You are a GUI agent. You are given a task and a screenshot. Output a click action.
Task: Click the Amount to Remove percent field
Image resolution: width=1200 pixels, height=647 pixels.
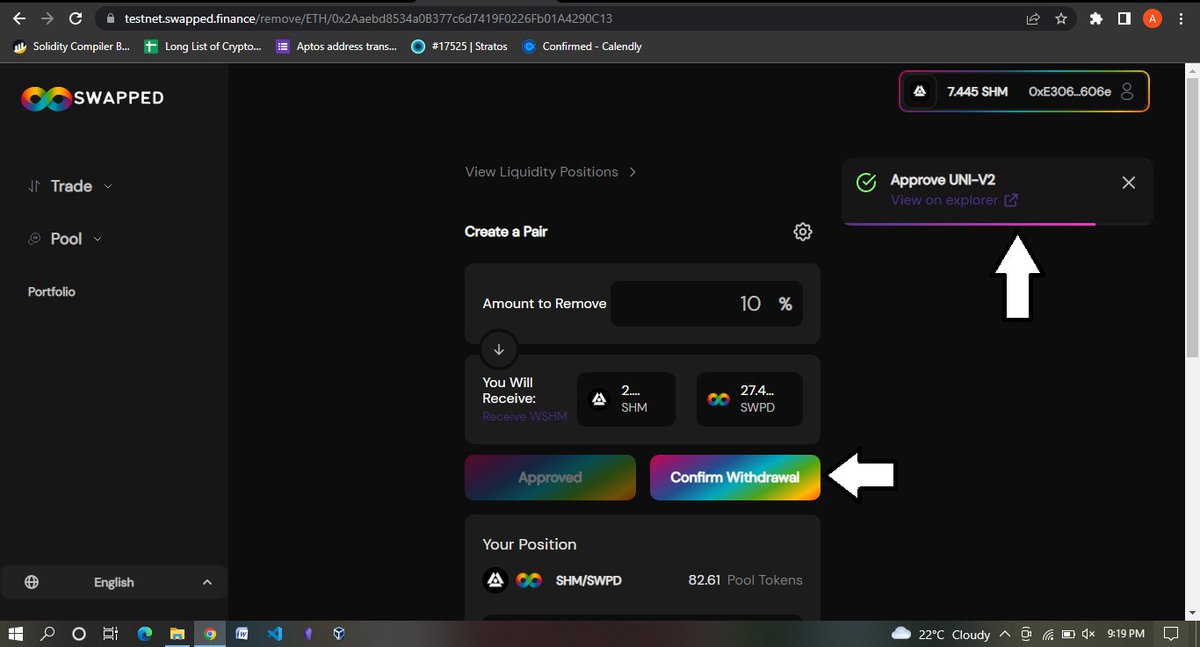coord(708,303)
